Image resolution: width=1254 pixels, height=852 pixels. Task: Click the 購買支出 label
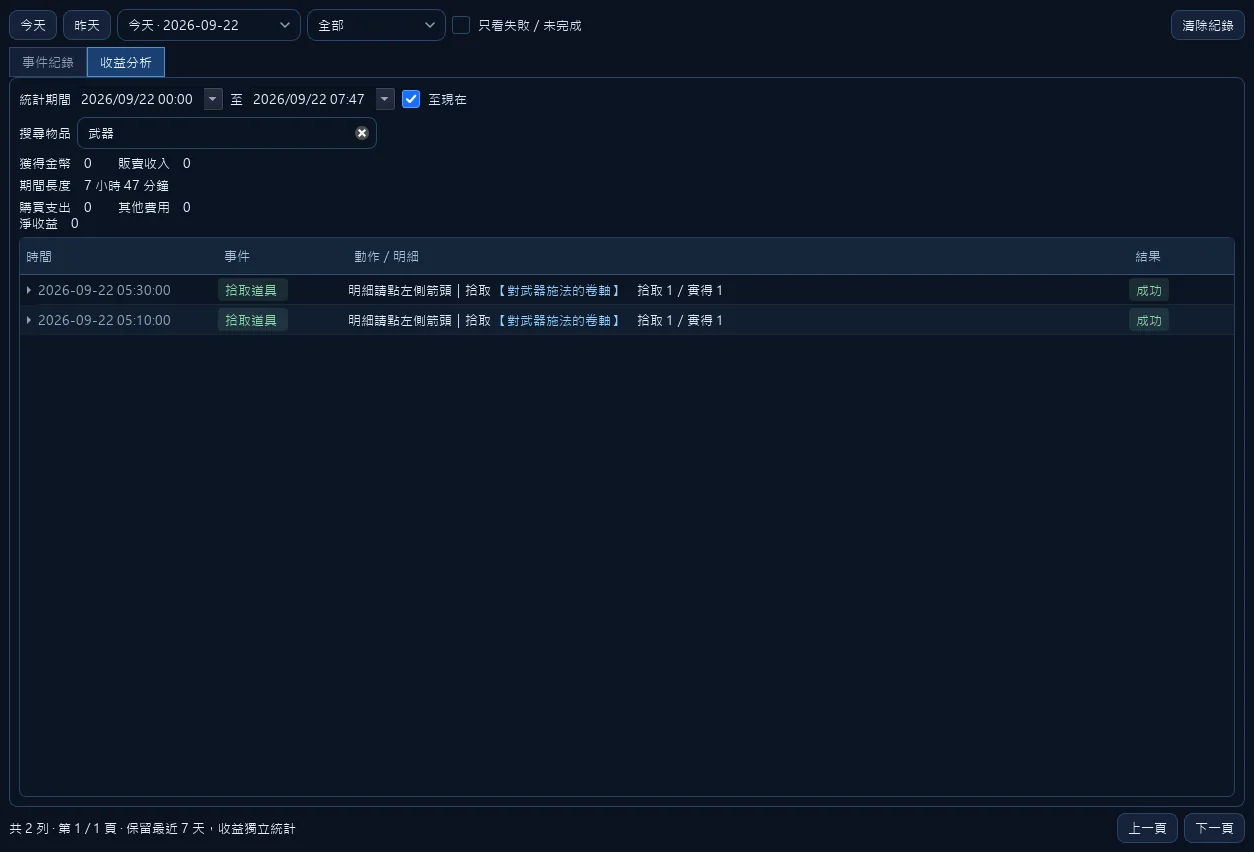[x=45, y=207]
